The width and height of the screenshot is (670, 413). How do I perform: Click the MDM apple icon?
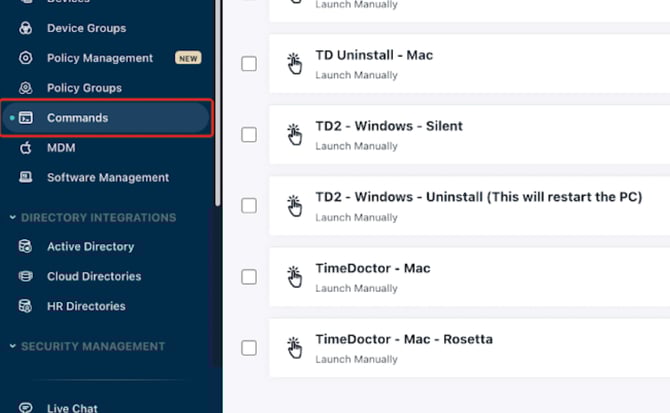25,147
